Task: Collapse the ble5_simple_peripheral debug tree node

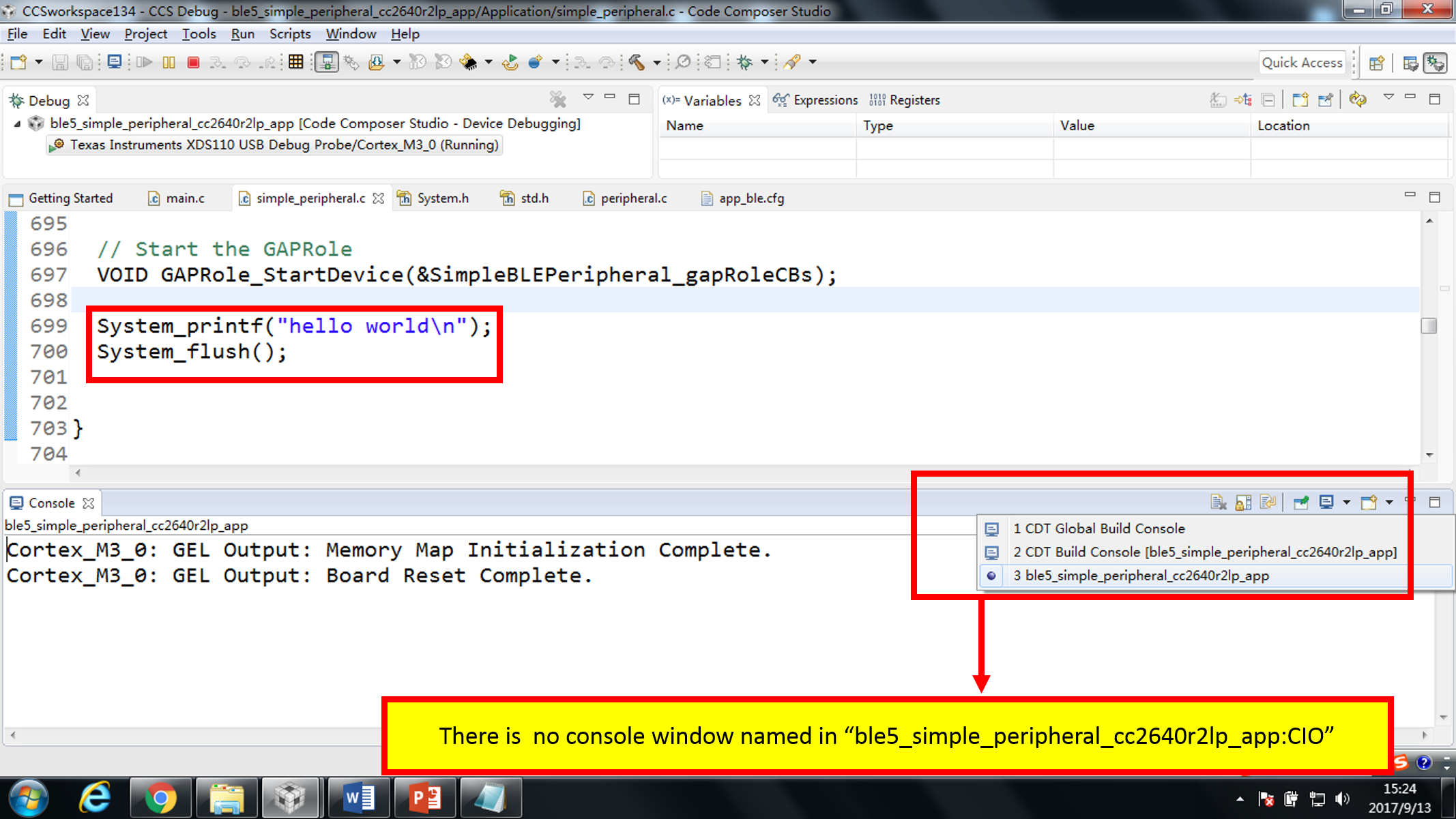Action: 17,123
